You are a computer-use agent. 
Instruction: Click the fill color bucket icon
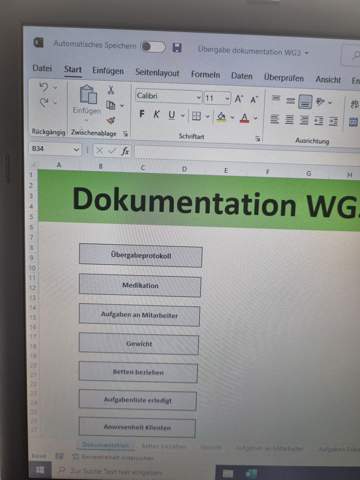(x=221, y=117)
